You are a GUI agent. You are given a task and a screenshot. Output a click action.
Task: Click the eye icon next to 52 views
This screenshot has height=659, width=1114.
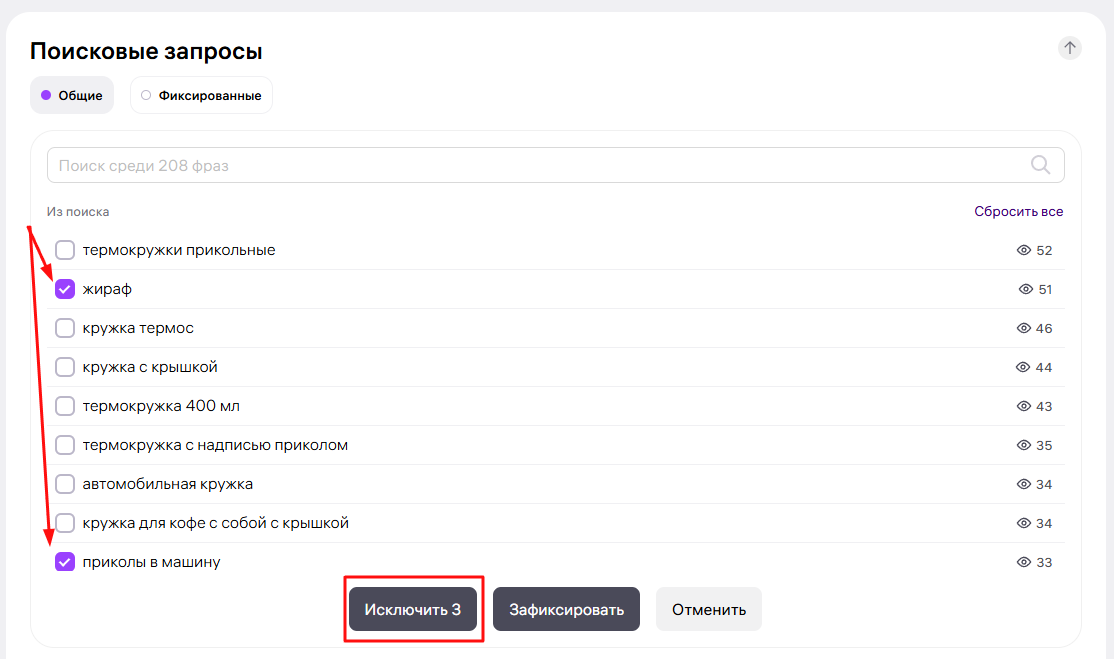coord(1023,250)
